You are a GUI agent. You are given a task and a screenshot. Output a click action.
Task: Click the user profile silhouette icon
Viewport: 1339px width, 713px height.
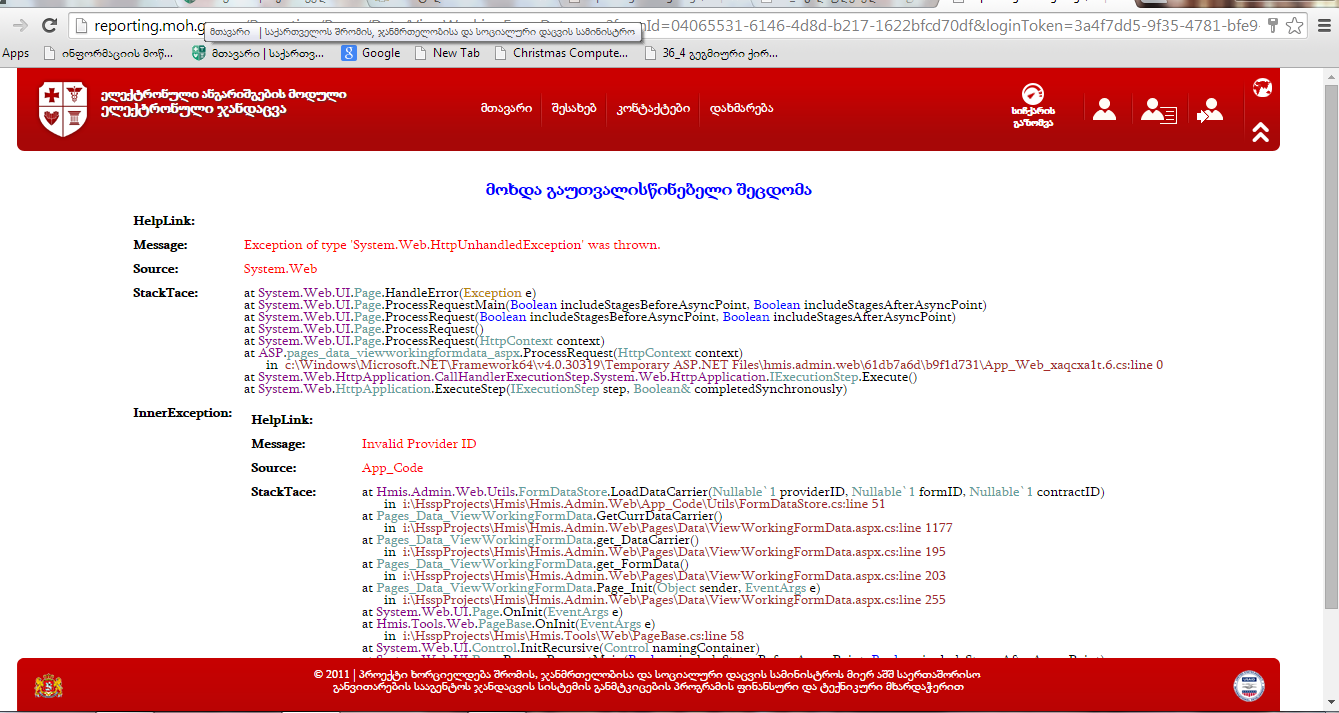point(1104,109)
